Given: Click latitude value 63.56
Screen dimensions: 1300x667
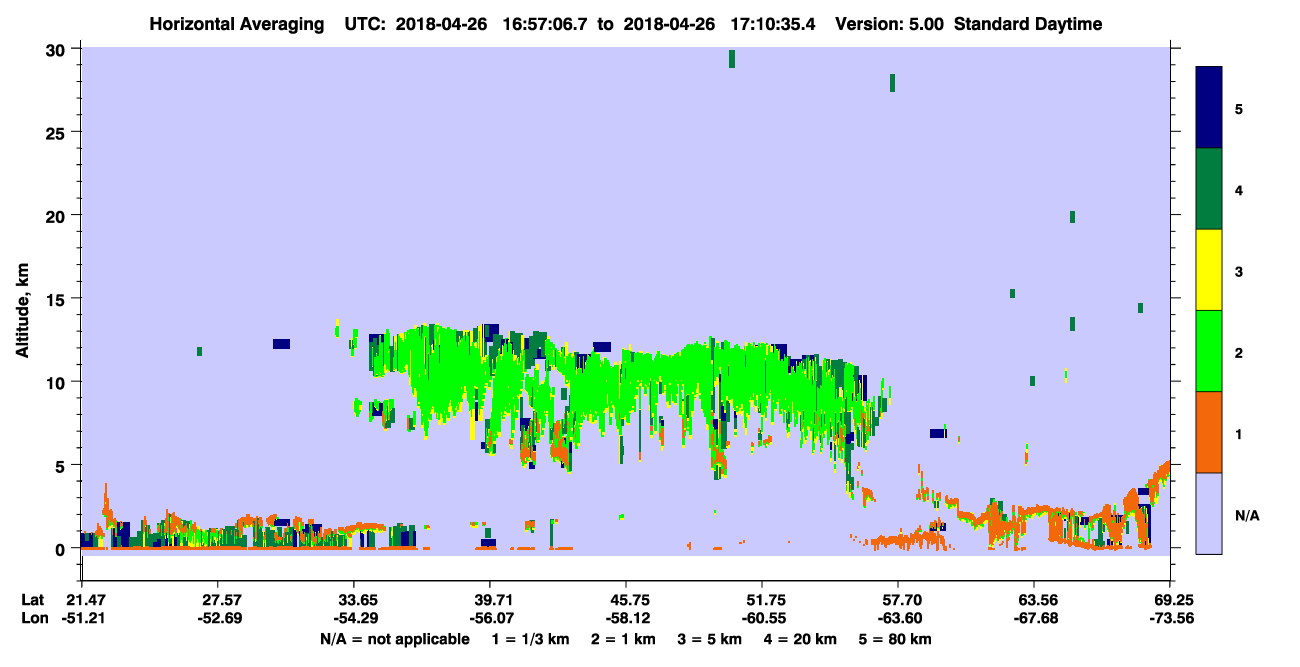Looking at the screenshot, I should tap(1033, 600).
